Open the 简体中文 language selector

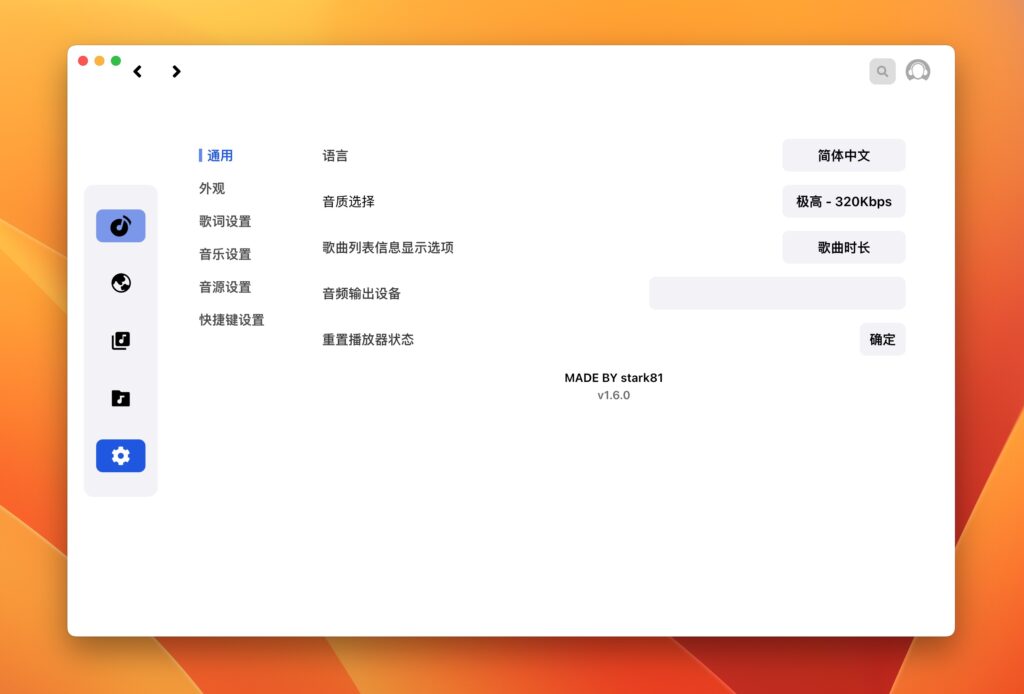coord(843,155)
